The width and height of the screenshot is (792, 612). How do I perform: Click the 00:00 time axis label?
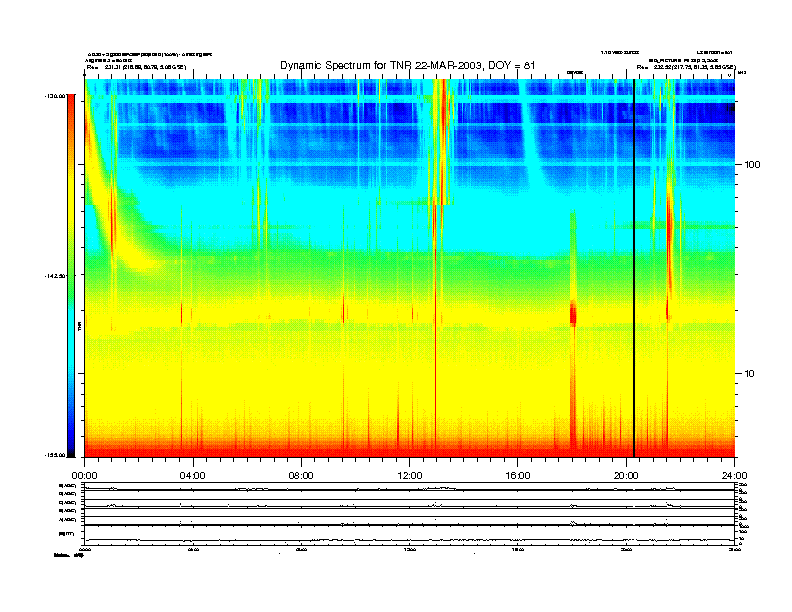pyautogui.click(x=84, y=476)
